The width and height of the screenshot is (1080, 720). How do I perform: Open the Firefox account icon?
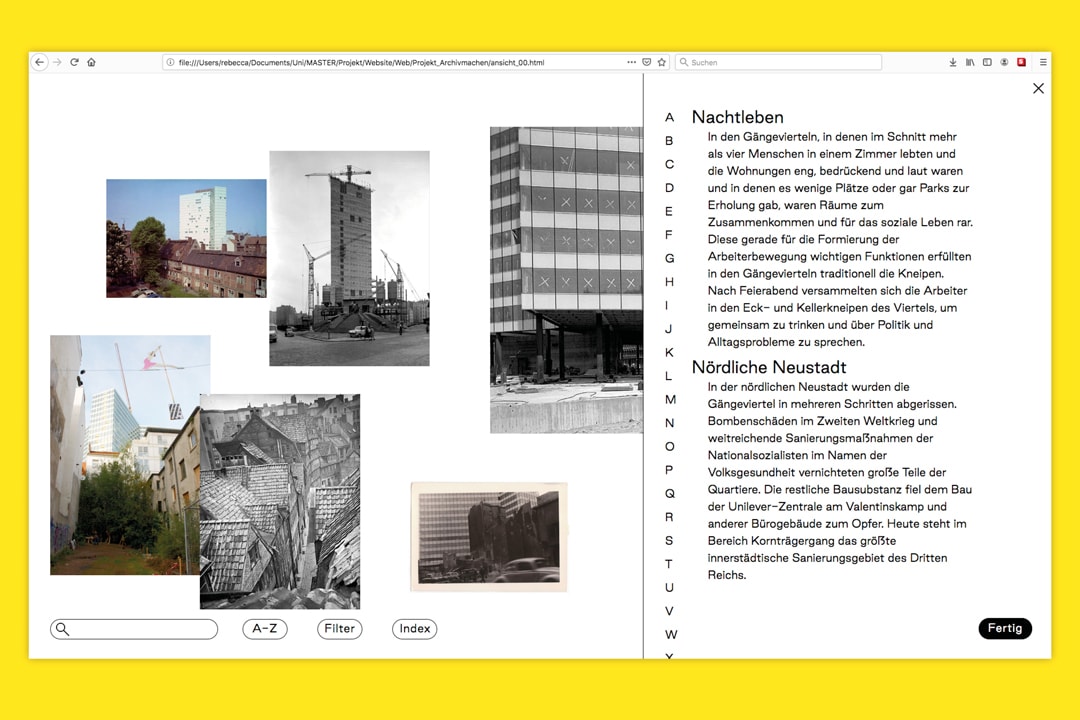click(1004, 62)
